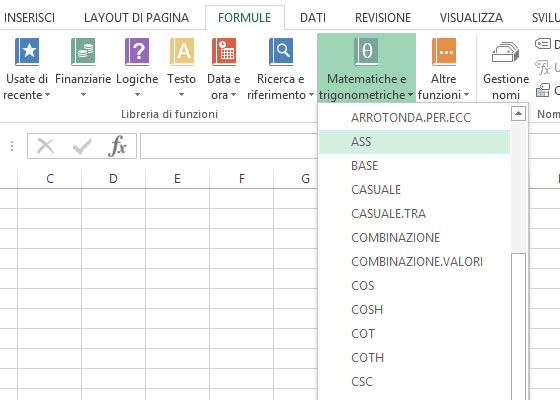Click inside the formula bar input
This screenshot has width=560, height=400.
coord(229,146)
